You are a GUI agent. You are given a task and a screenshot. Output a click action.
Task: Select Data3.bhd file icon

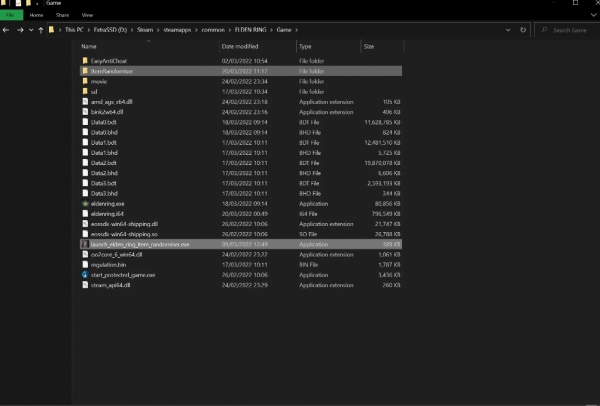click(x=85, y=193)
